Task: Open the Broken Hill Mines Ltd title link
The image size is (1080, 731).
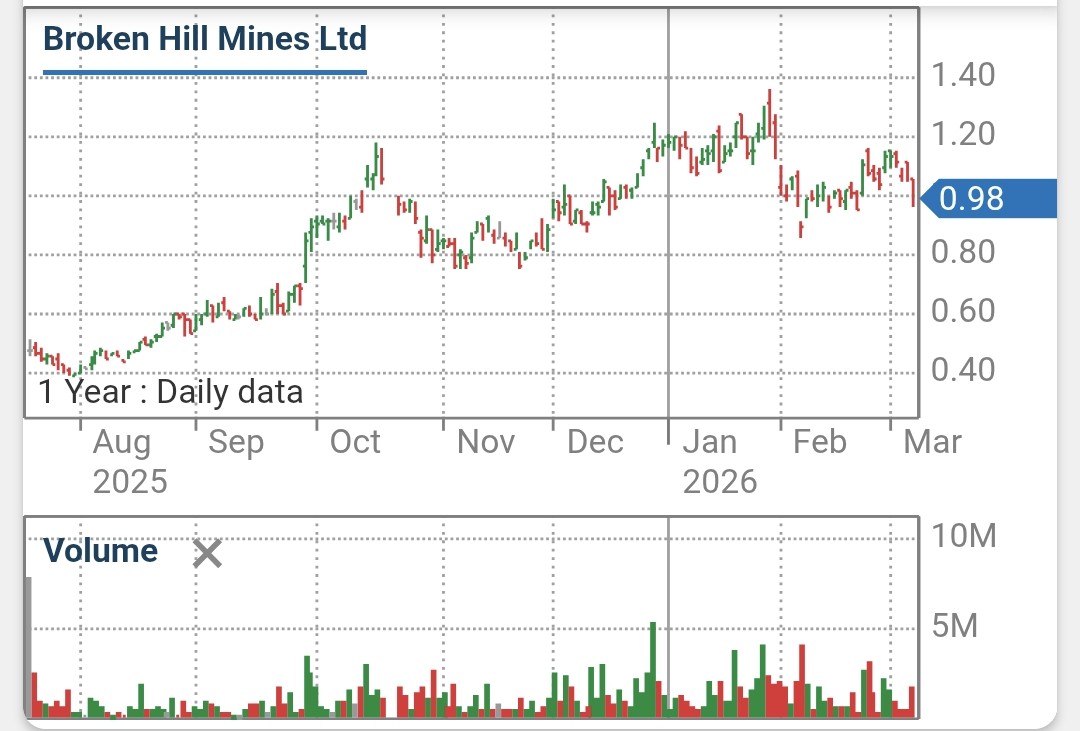Action: click(205, 39)
